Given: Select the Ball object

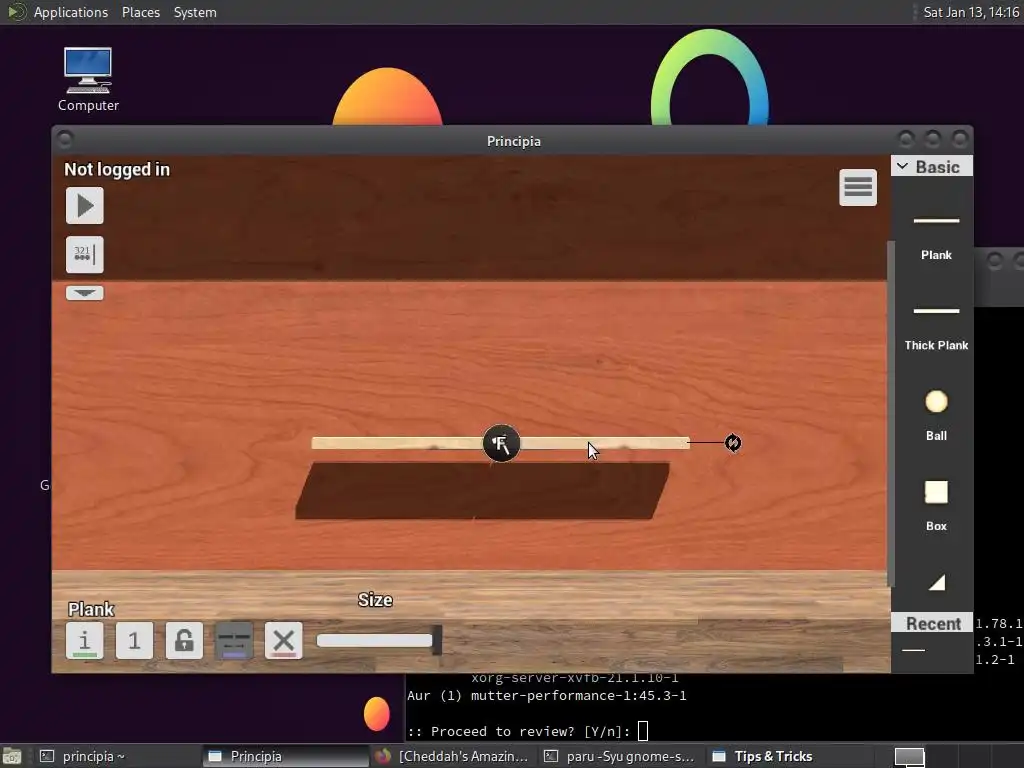Looking at the screenshot, I should 936,415.
